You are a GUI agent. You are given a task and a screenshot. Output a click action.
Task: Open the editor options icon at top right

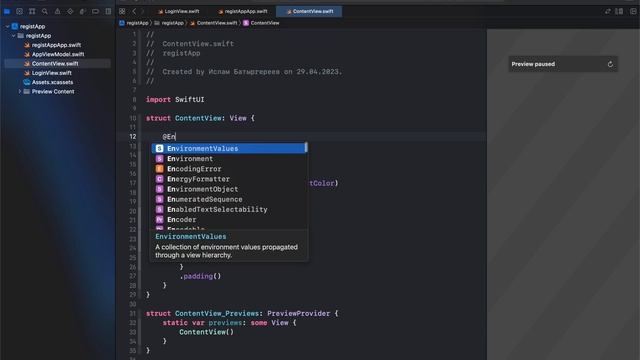pyautogui.click(x=619, y=11)
